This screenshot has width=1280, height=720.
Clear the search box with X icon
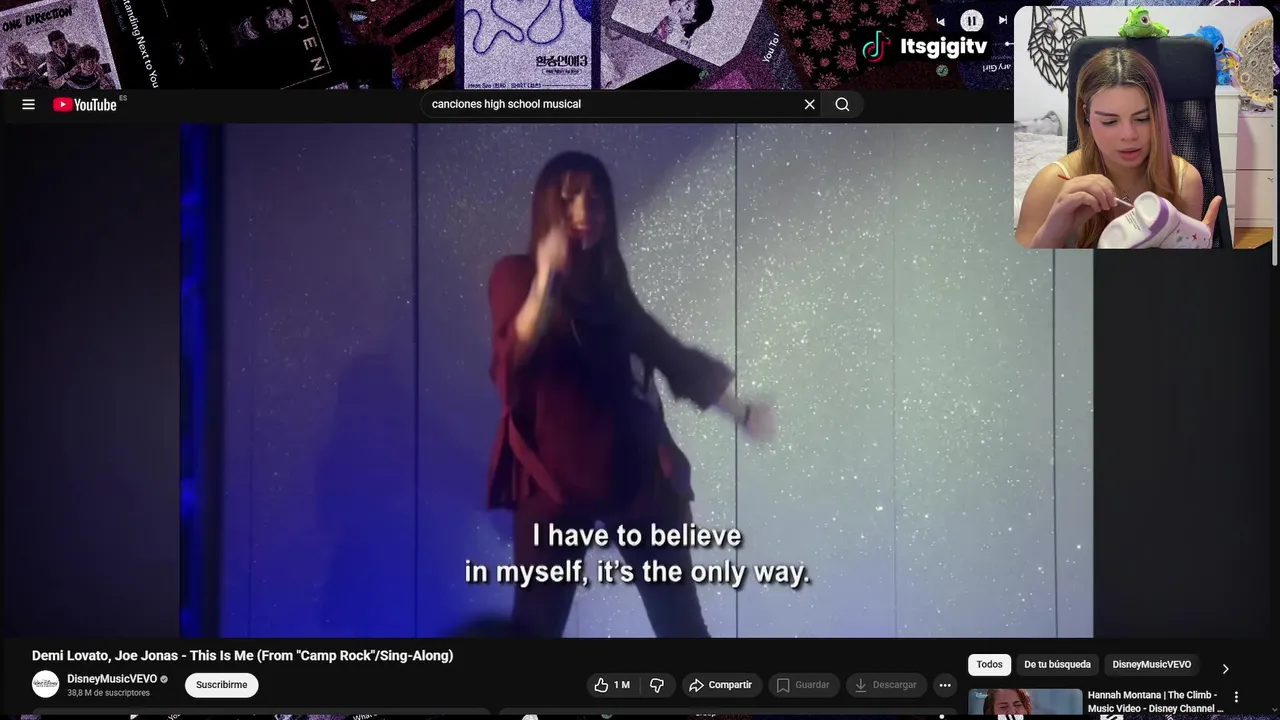click(x=810, y=104)
